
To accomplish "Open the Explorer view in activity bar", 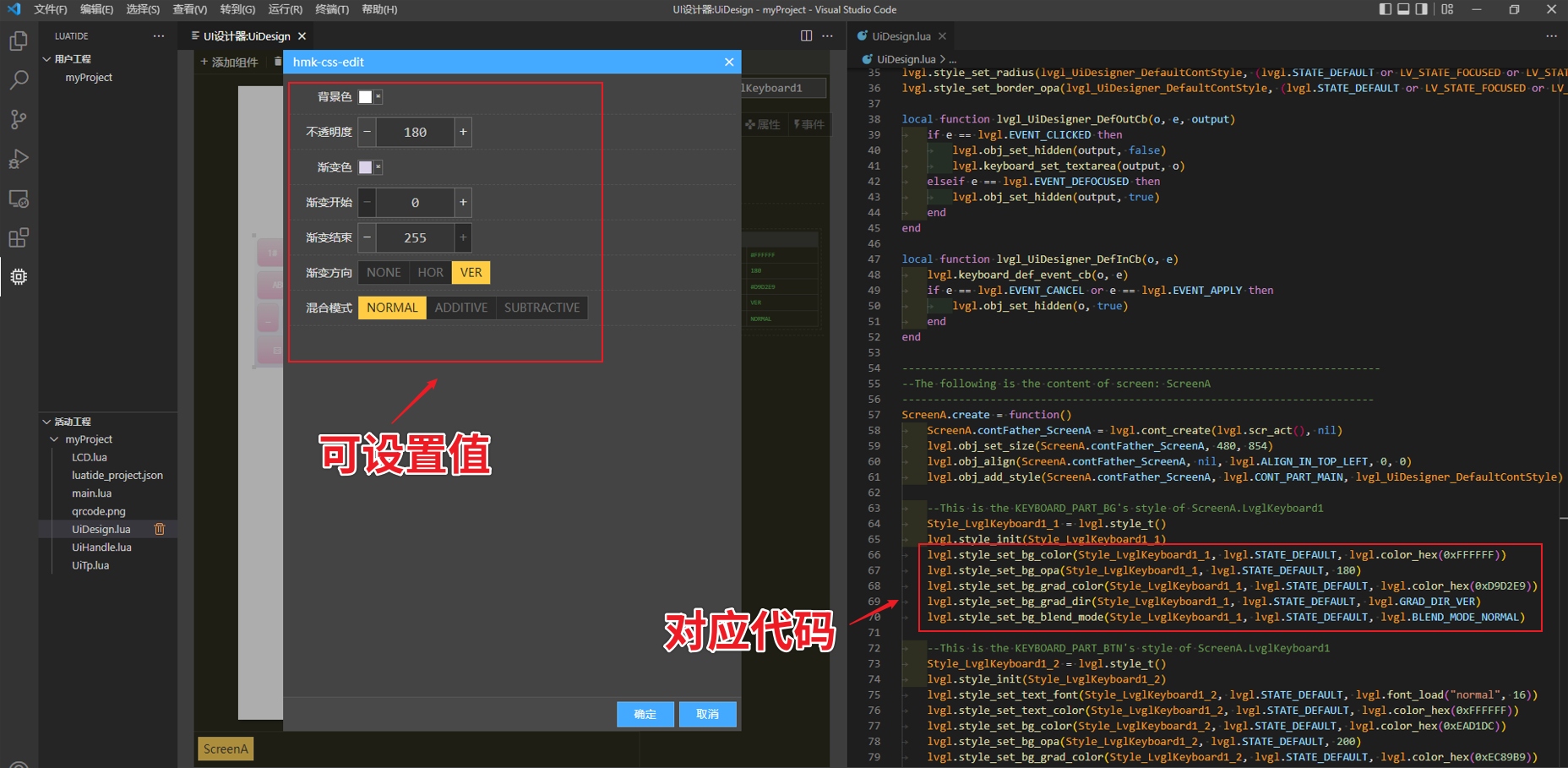I will point(19,41).
